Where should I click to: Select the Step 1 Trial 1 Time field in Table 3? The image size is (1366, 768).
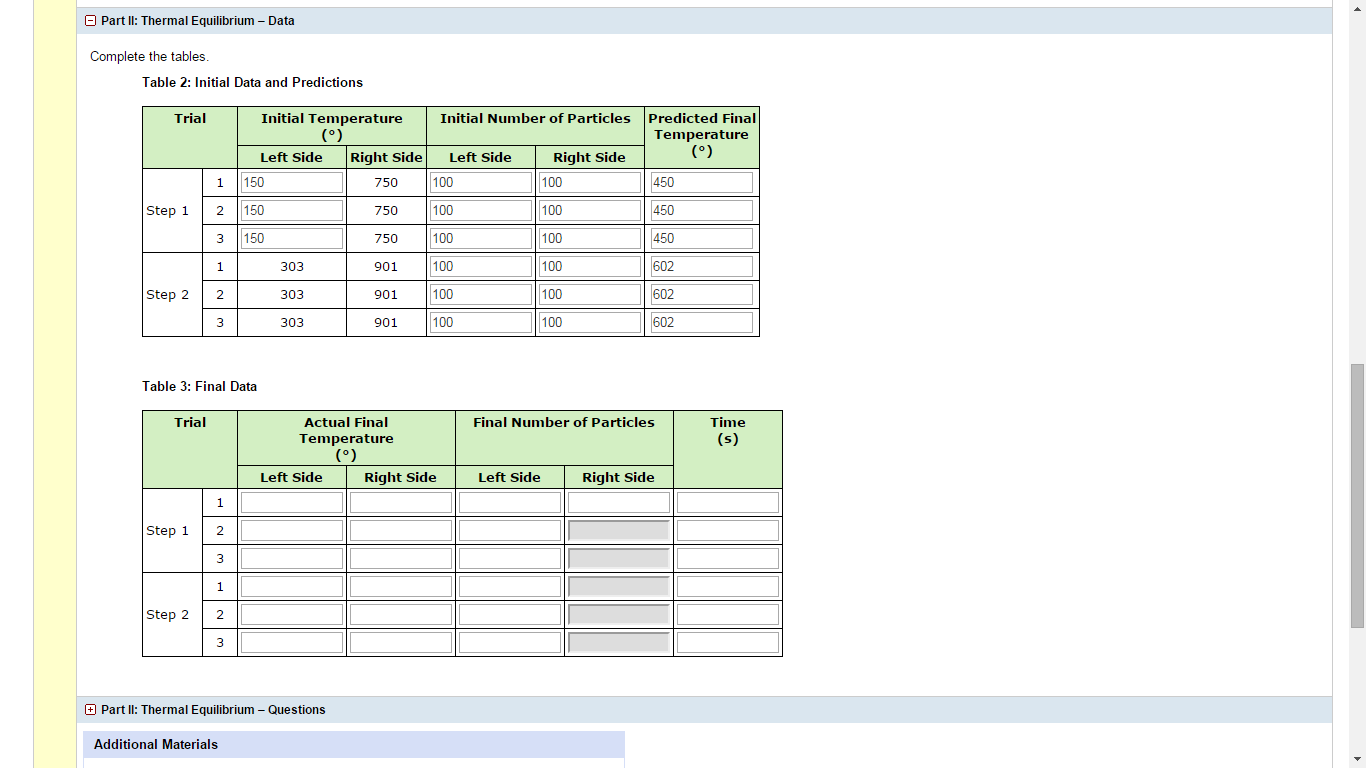coord(727,501)
